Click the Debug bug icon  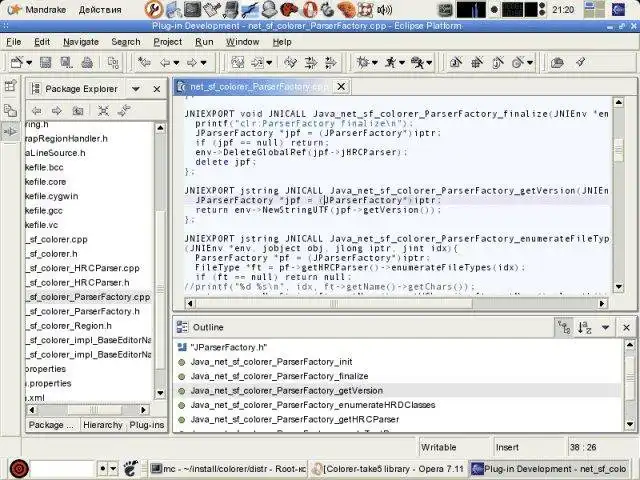362,62
